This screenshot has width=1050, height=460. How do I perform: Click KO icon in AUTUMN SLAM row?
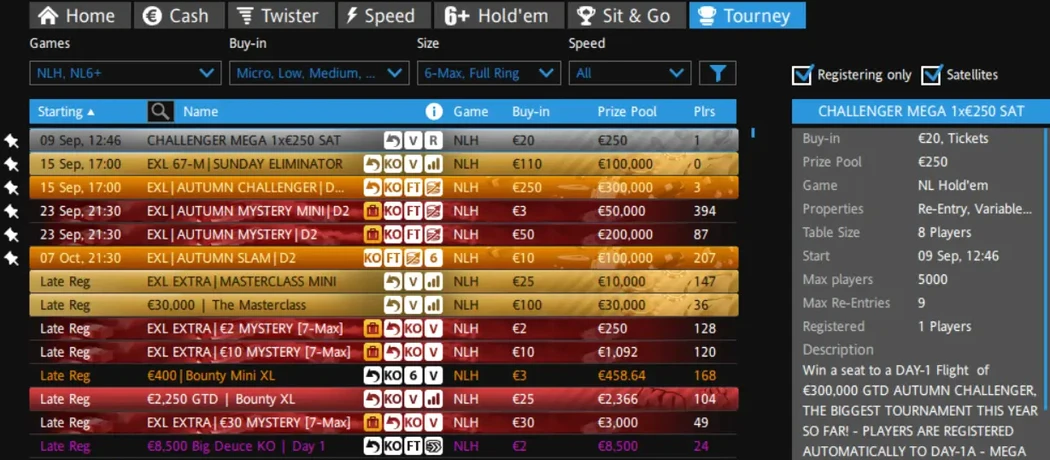pyautogui.click(x=373, y=258)
